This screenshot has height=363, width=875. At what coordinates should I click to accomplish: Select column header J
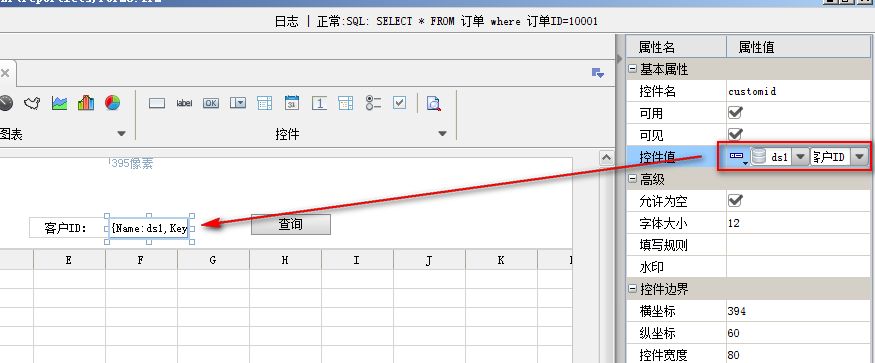tap(429, 260)
